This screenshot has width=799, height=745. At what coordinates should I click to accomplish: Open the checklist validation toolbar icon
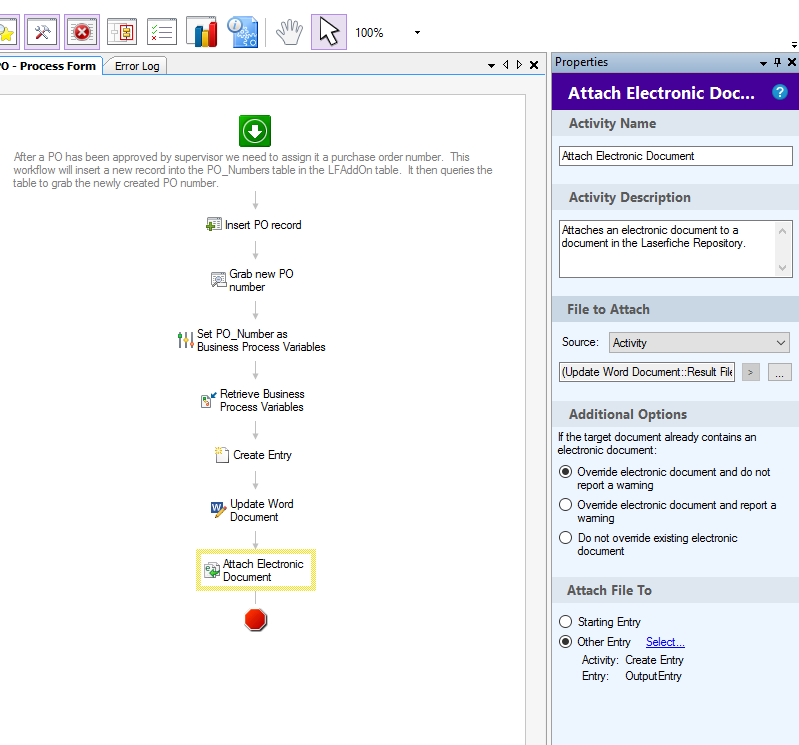tap(162, 33)
